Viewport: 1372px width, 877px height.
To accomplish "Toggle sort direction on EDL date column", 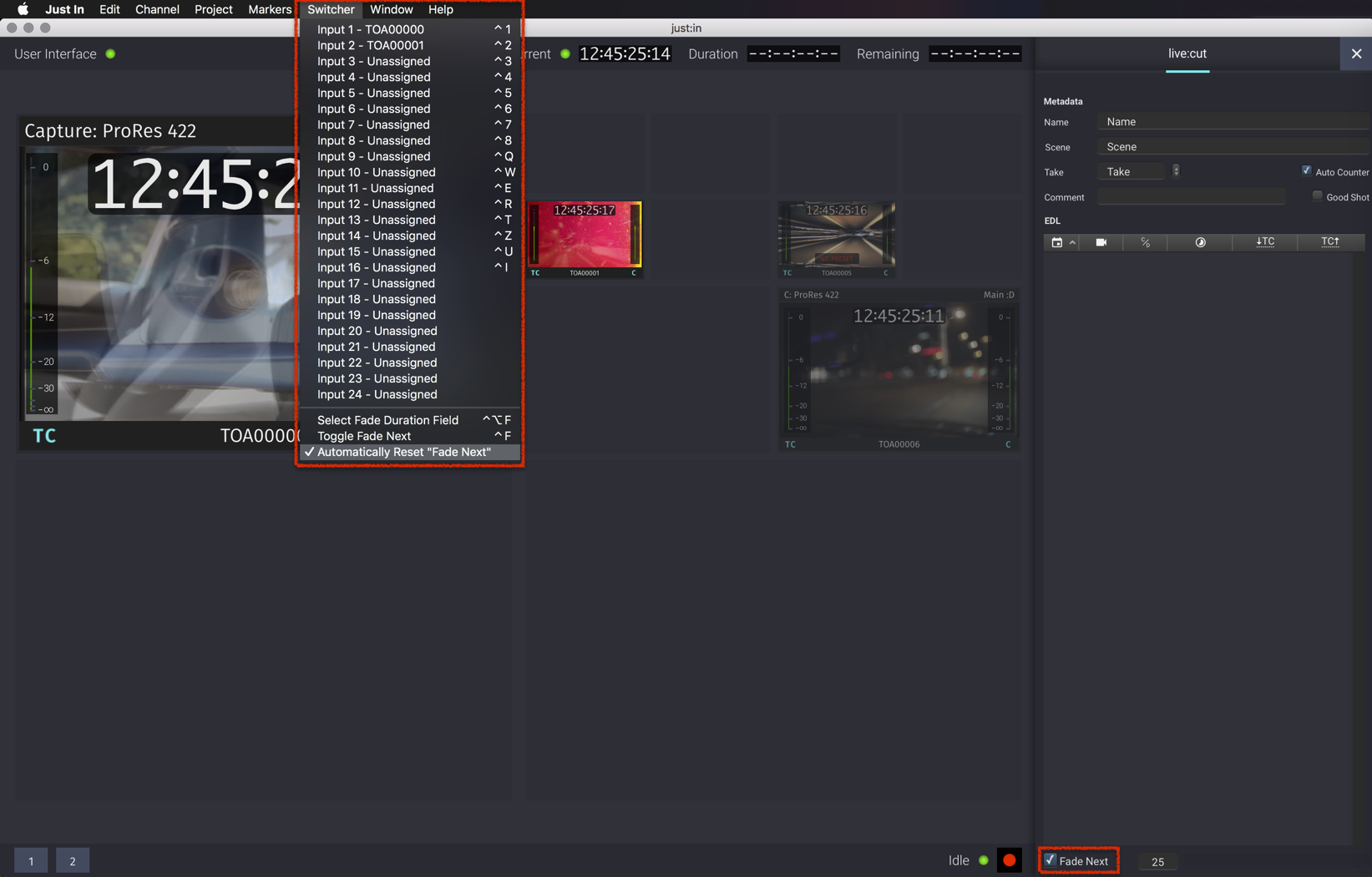I will pos(1073,242).
